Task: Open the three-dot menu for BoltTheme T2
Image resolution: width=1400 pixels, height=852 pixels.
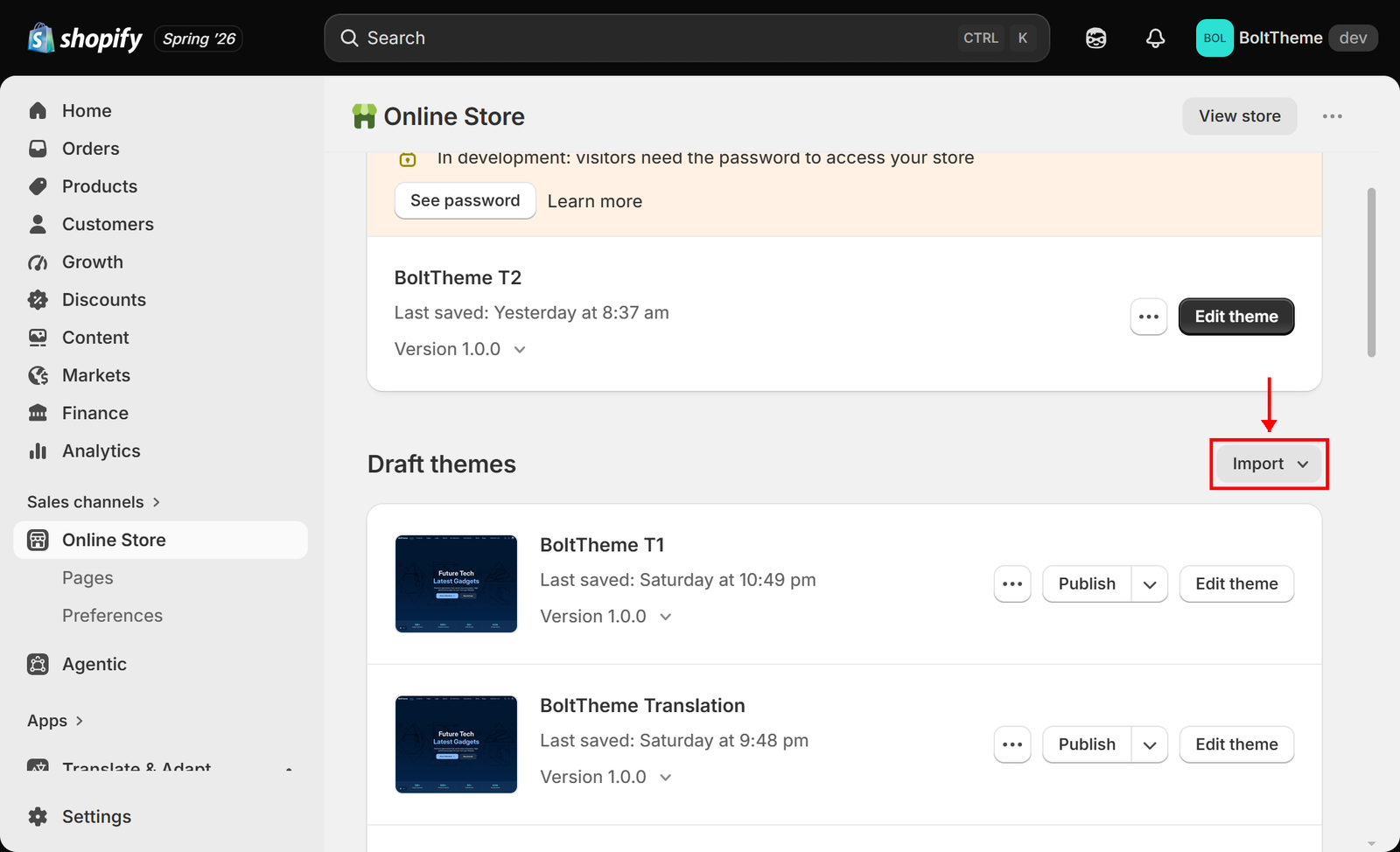Action: [x=1149, y=317]
